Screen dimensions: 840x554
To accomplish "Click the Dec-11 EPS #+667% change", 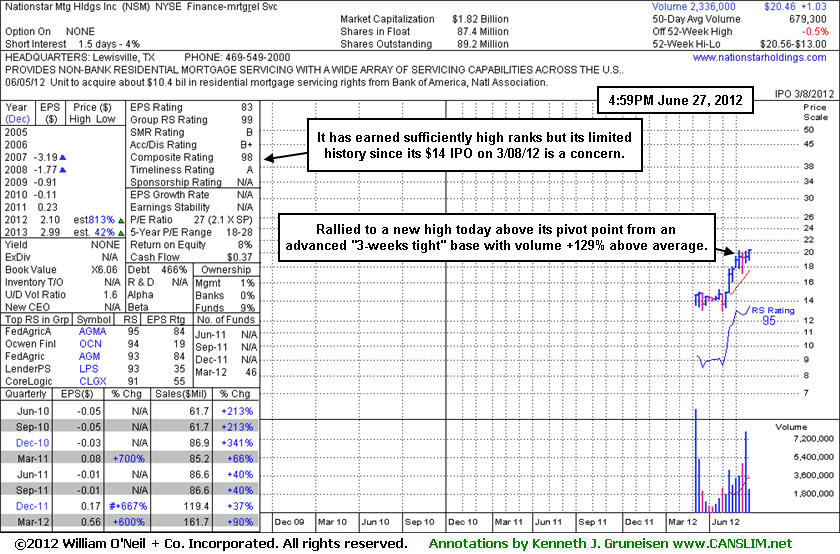I will [128, 506].
